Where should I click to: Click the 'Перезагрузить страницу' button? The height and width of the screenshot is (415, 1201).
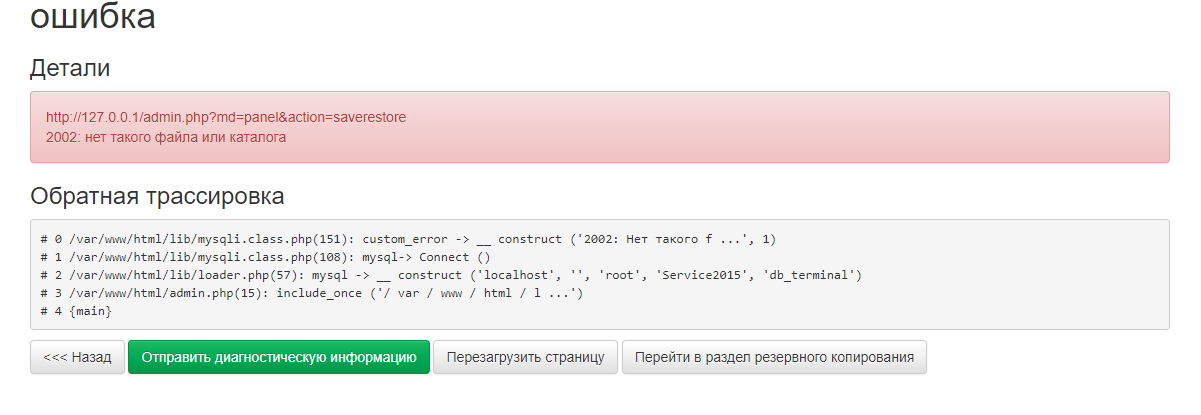525,357
